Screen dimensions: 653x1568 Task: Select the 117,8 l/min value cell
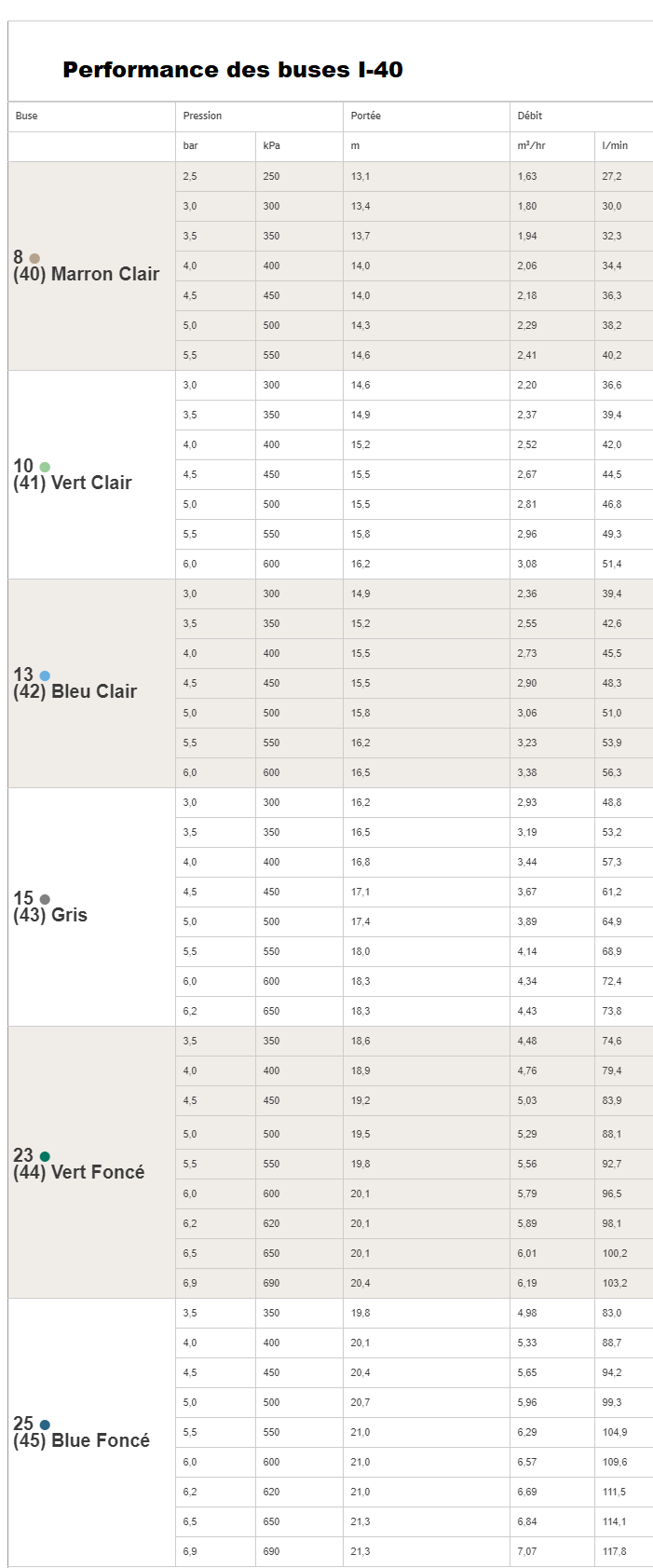tap(614, 1551)
